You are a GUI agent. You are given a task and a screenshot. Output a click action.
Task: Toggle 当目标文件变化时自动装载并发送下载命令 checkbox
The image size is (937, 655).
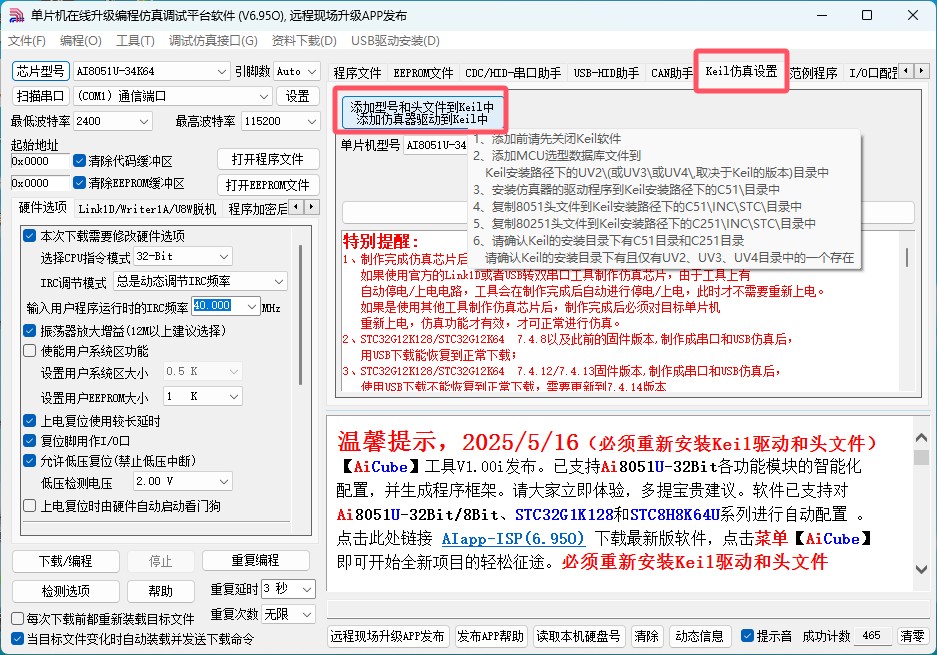tap(18, 639)
